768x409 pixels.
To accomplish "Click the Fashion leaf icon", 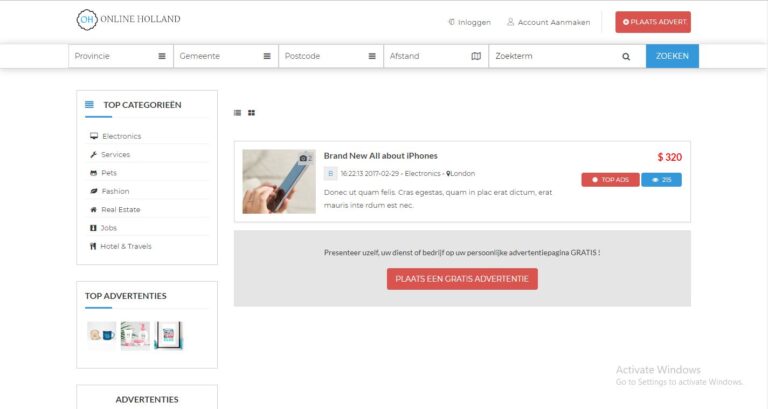I will pos(93,191).
